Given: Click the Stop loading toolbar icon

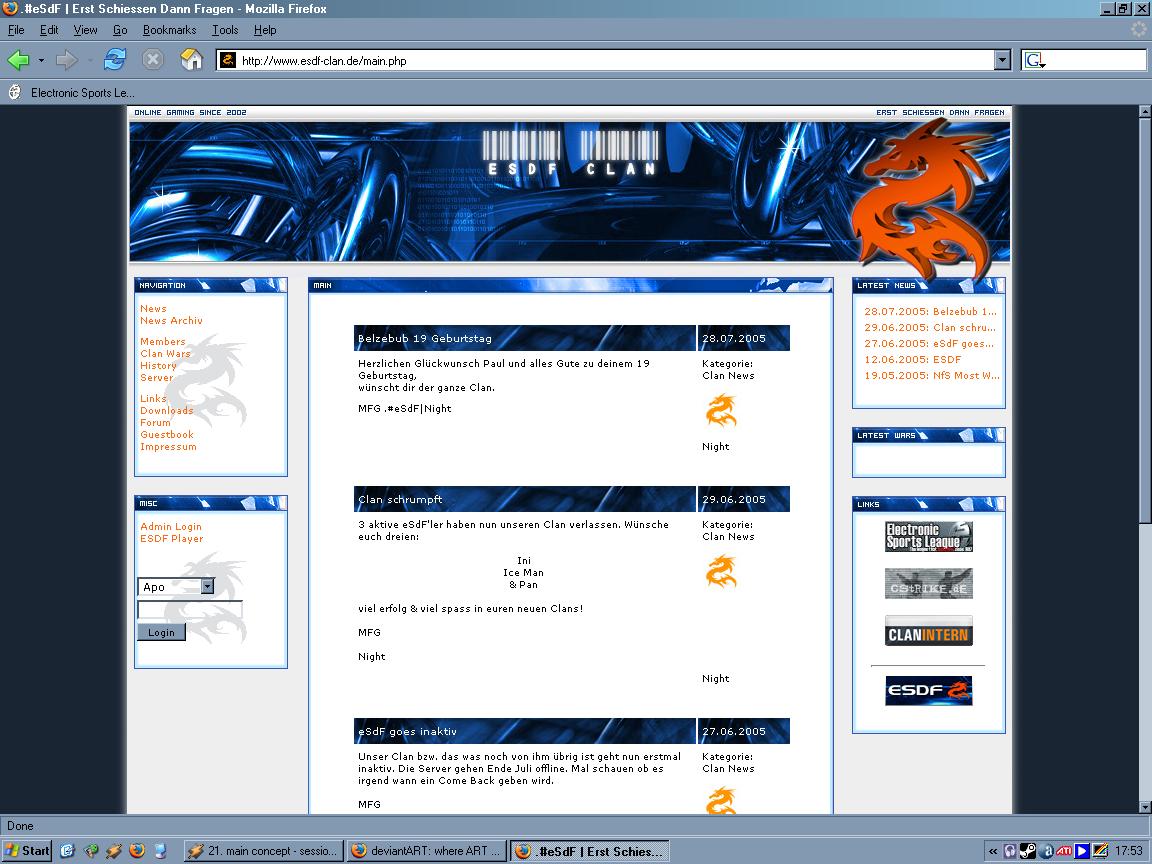Looking at the screenshot, I should click(x=152, y=60).
